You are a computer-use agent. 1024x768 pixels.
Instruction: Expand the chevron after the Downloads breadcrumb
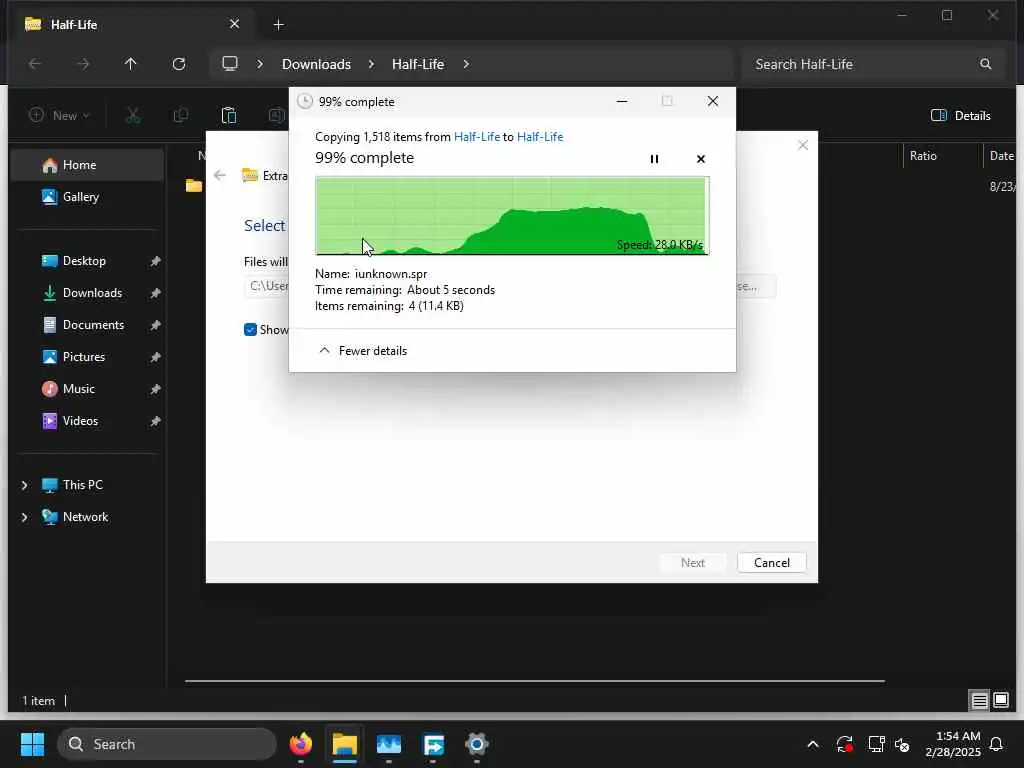[371, 64]
